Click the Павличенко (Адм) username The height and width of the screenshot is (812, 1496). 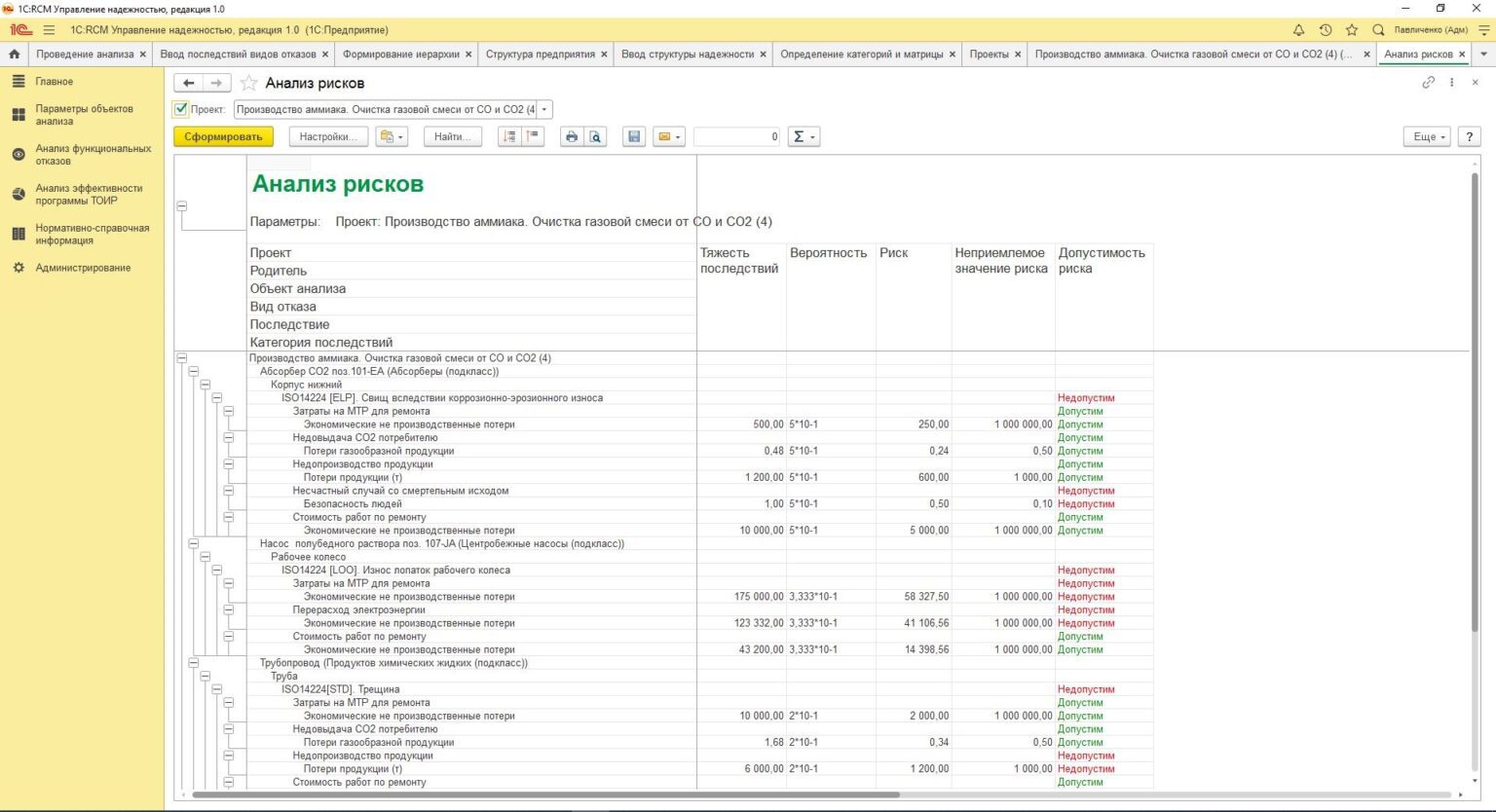pyautogui.click(x=1431, y=30)
